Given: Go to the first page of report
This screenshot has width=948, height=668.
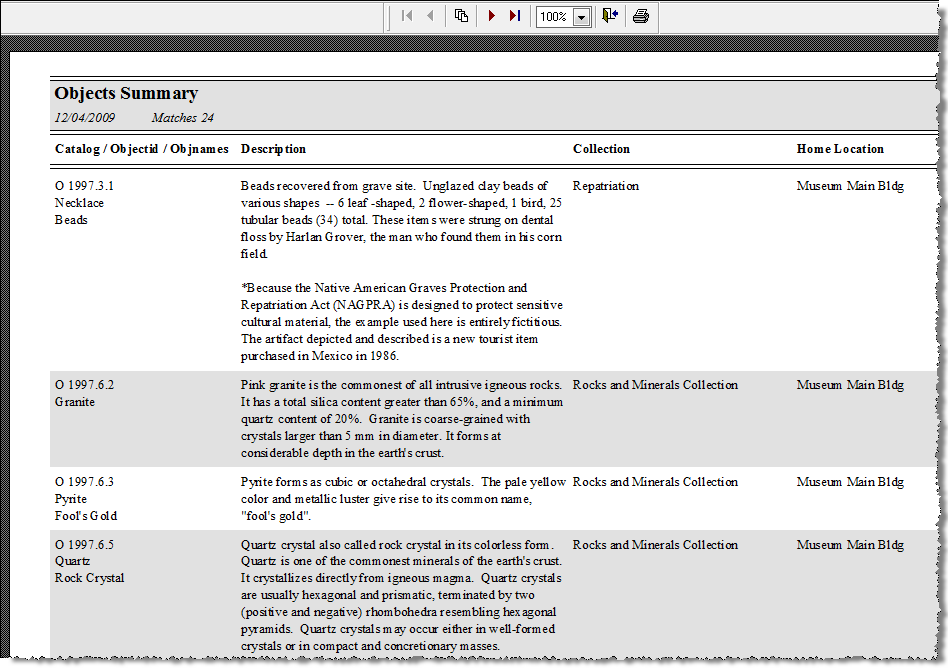Looking at the screenshot, I should (406, 16).
